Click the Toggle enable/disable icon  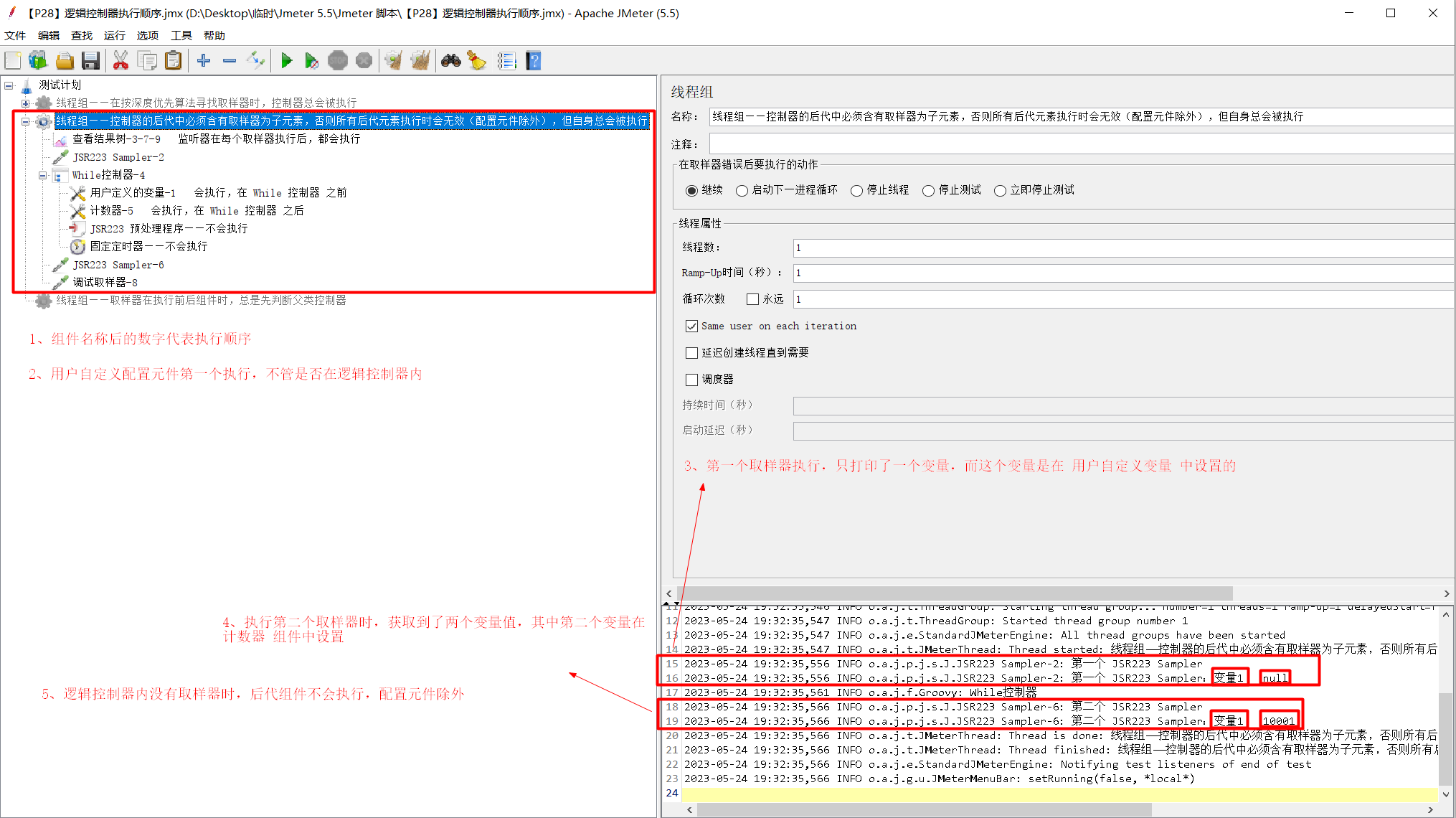pyautogui.click(x=255, y=61)
